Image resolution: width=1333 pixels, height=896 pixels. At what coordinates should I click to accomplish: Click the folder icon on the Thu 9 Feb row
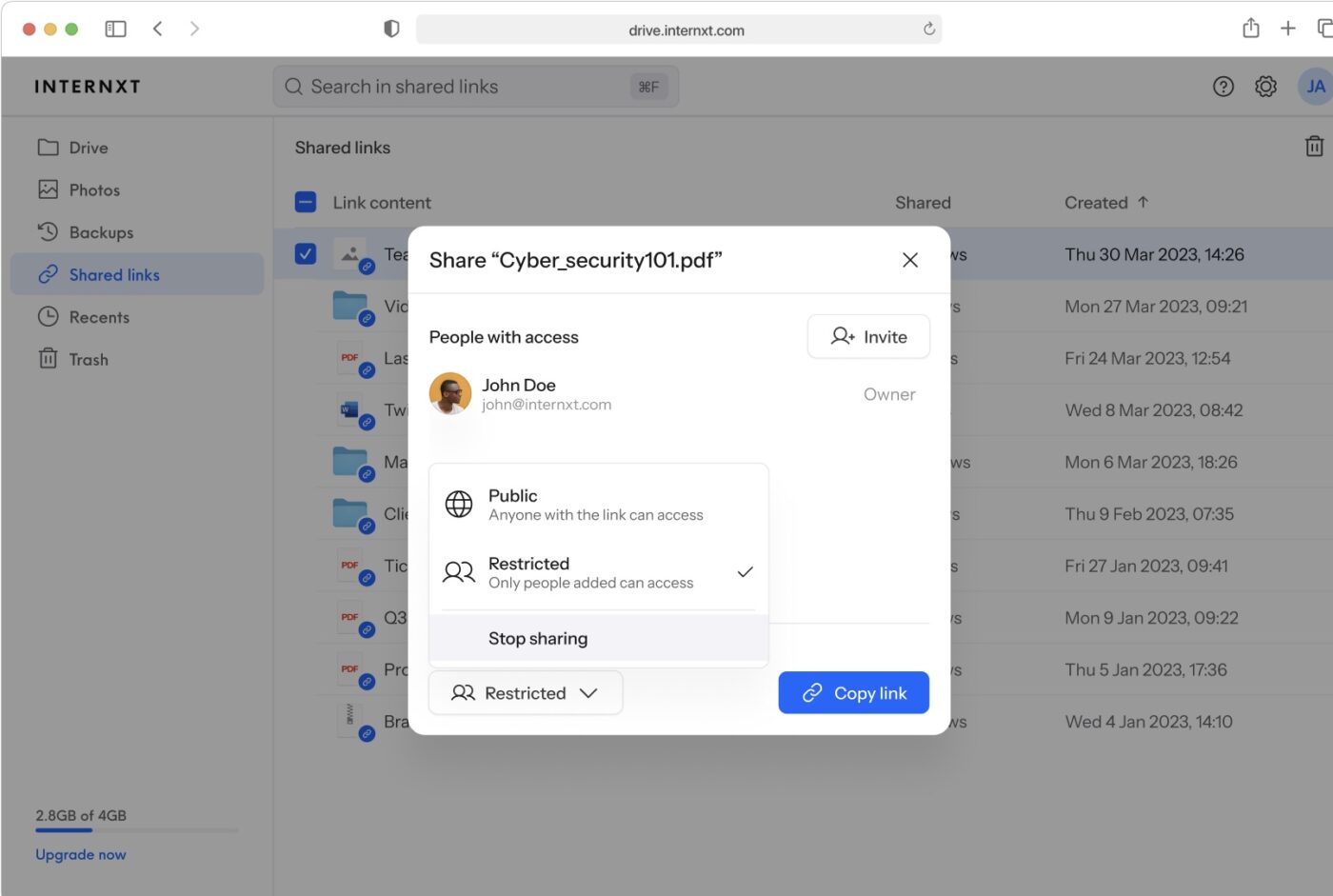(350, 514)
